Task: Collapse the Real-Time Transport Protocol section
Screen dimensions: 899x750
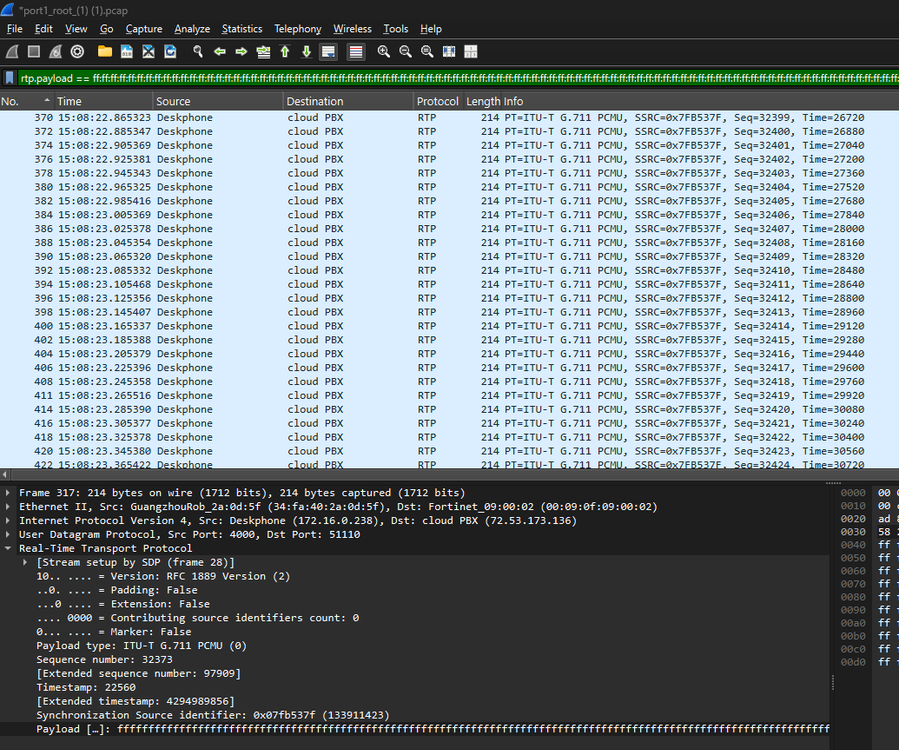Action: (9, 548)
